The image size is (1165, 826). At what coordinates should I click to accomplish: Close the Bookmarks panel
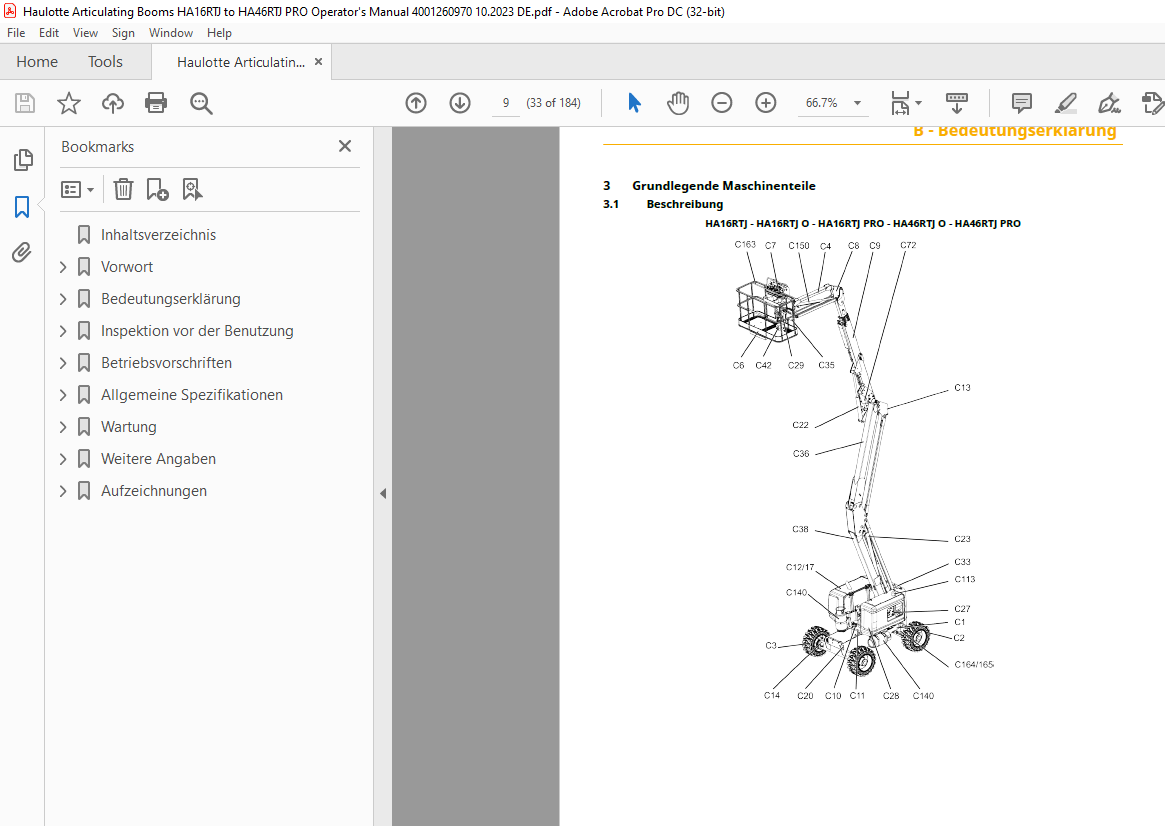point(345,146)
